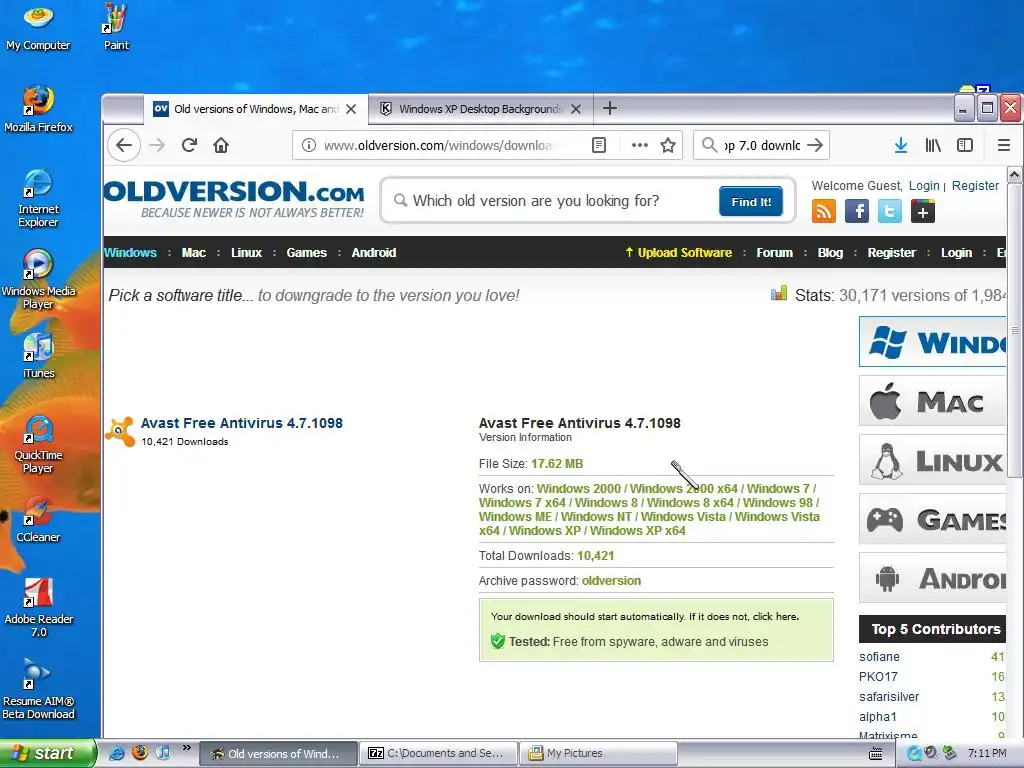Toggle reader view icon in address bar
The width and height of the screenshot is (1024, 768).
click(599, 145)
